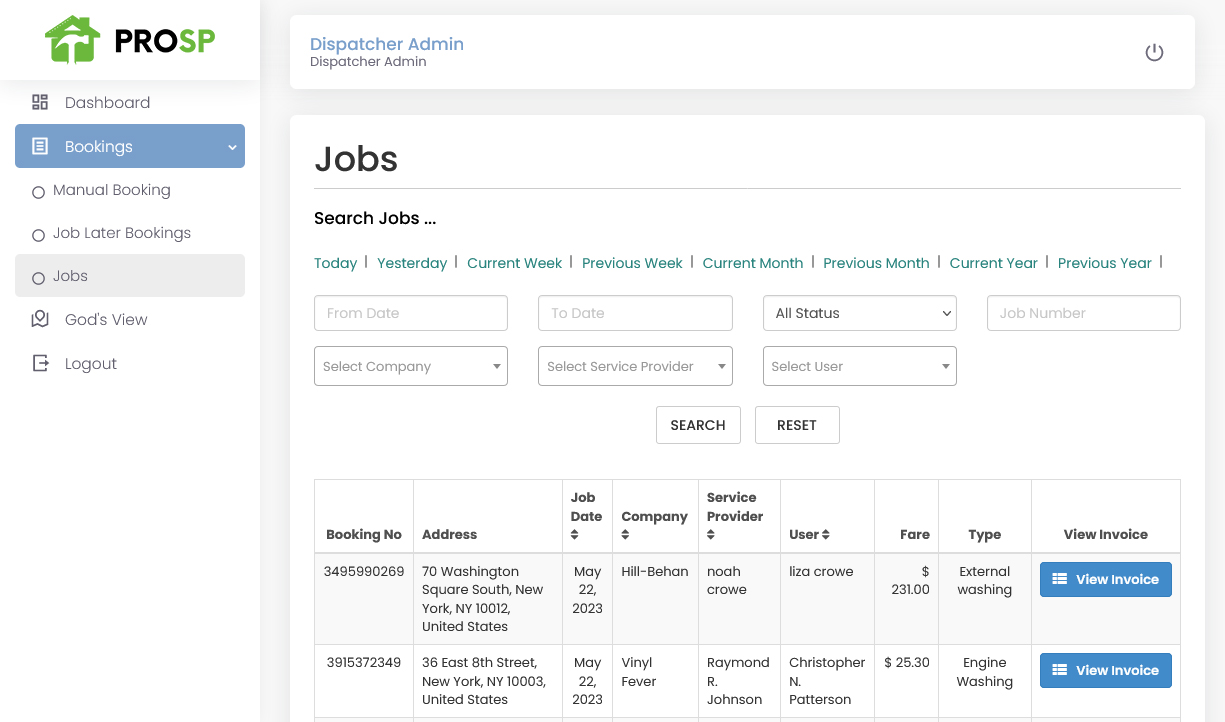Click the SEARCH button
This screenshot has width=1225, height=722.
click(698, 425)
